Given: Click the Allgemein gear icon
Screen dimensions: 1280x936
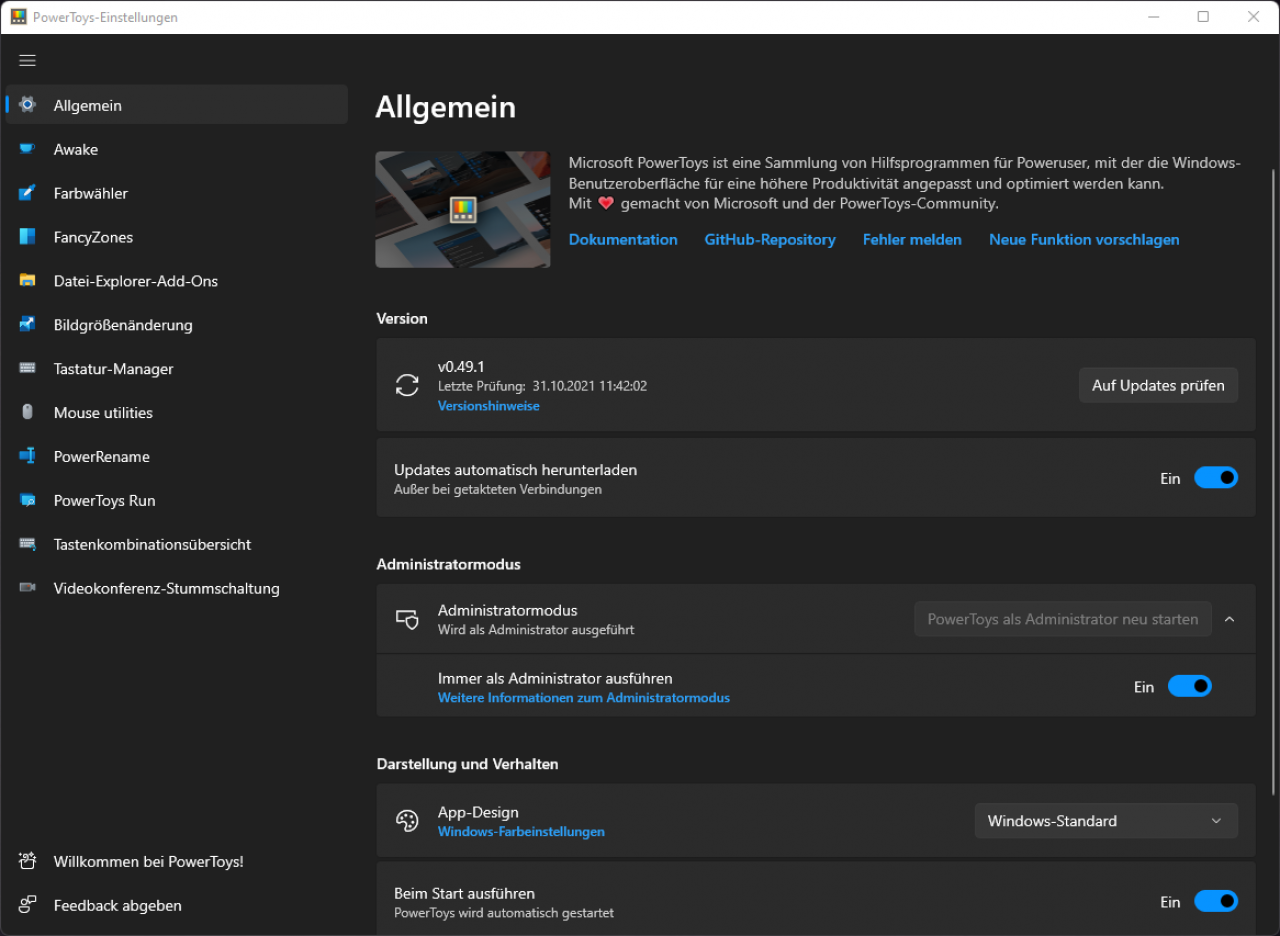Looking at the screenshot, I should [27, 105].
